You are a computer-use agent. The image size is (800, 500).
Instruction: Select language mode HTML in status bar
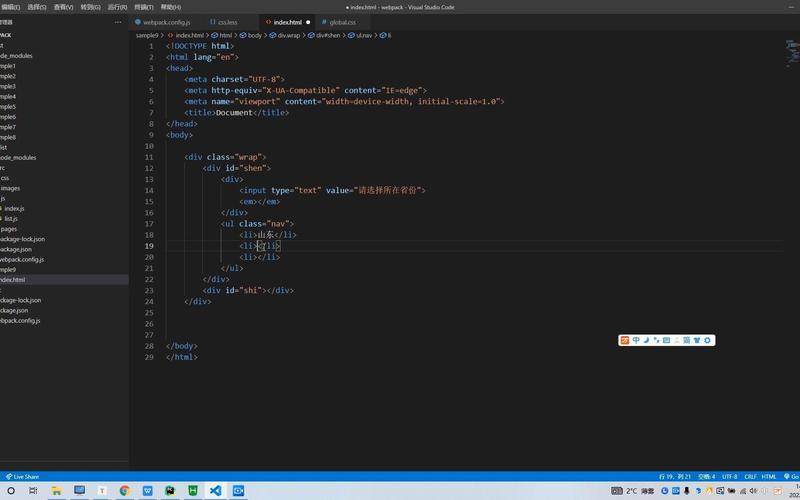(x=769, y=477)
